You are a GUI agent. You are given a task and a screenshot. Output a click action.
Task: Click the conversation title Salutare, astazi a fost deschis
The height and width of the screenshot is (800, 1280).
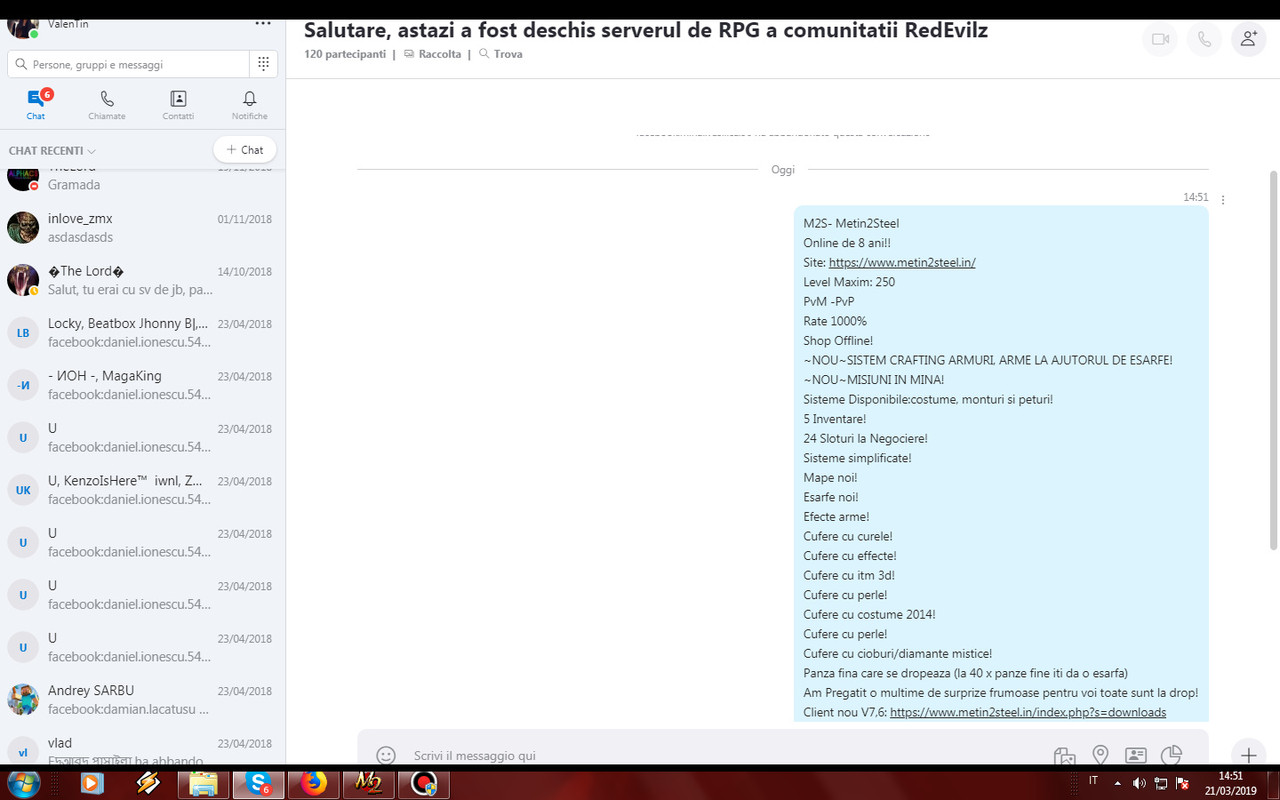click(x=645, y=30)
